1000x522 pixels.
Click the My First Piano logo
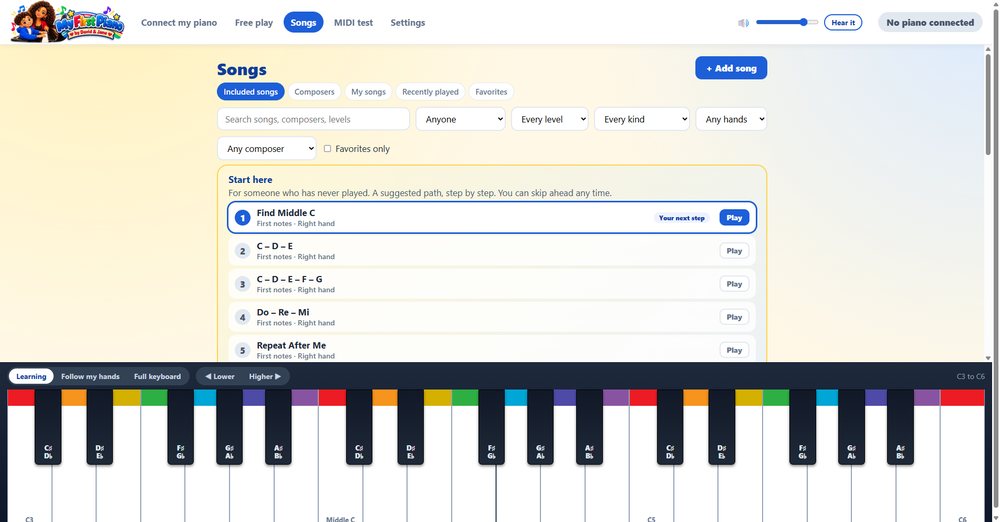pyautogui.click(x=67, y=23)
